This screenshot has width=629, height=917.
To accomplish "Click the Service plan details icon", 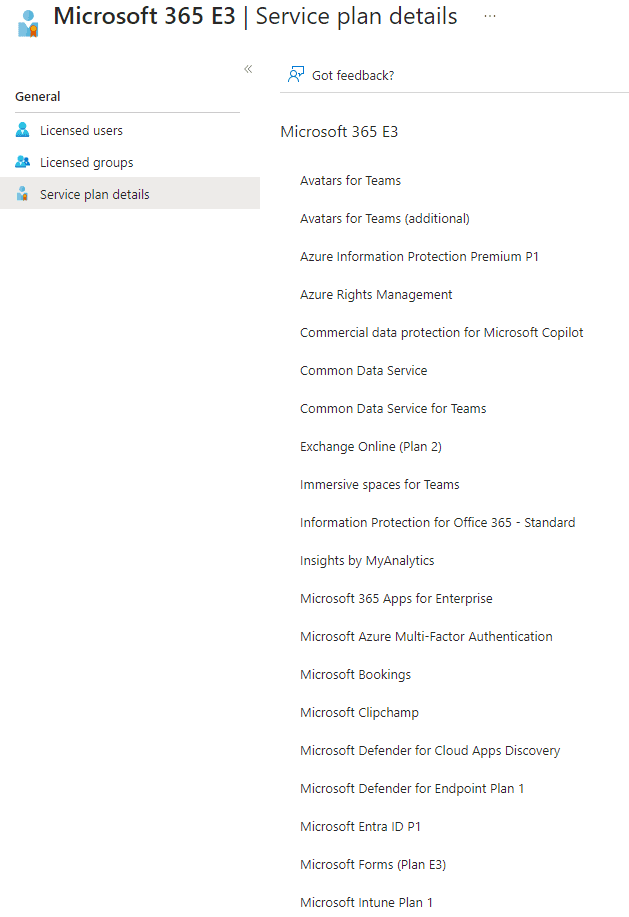I will (22, 194).
